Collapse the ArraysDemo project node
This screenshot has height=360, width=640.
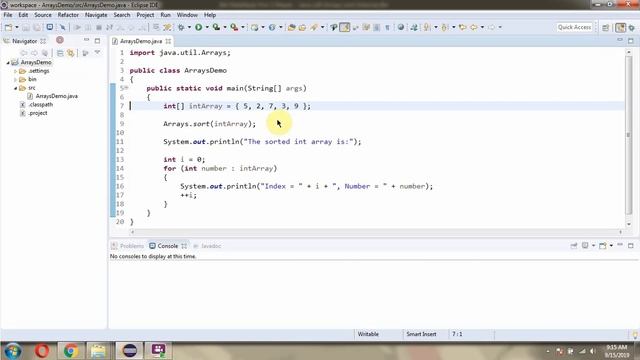point(8,63)
